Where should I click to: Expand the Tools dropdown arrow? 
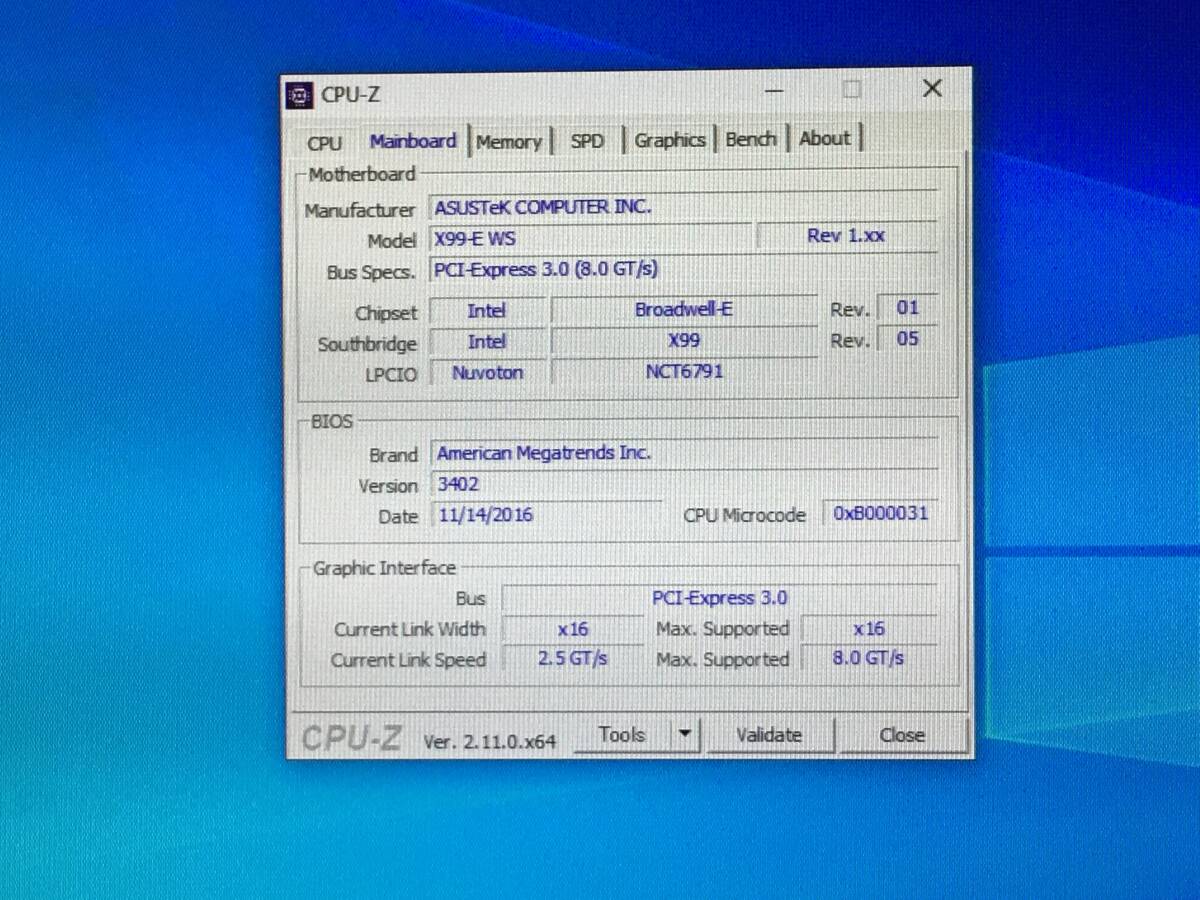tap(685, 735)
